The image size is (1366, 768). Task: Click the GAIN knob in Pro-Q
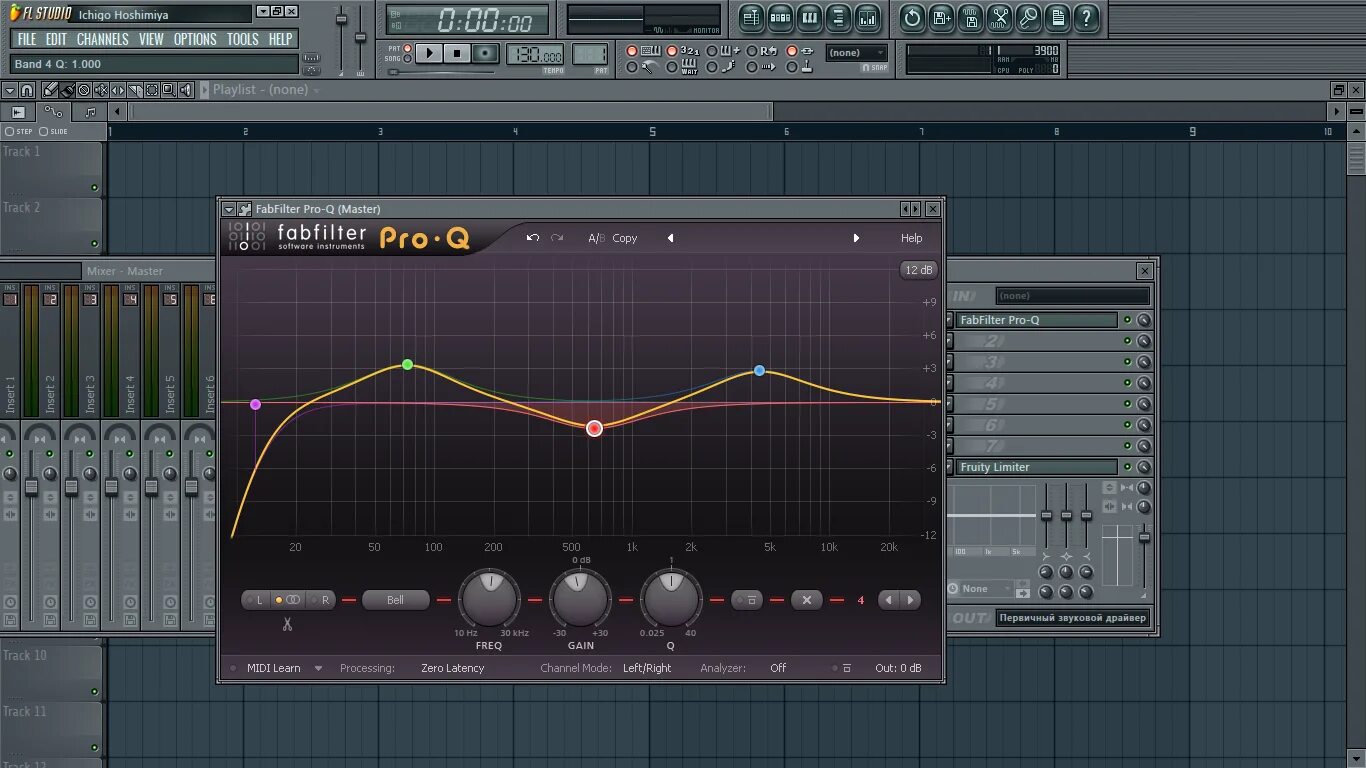coord(580,598)
